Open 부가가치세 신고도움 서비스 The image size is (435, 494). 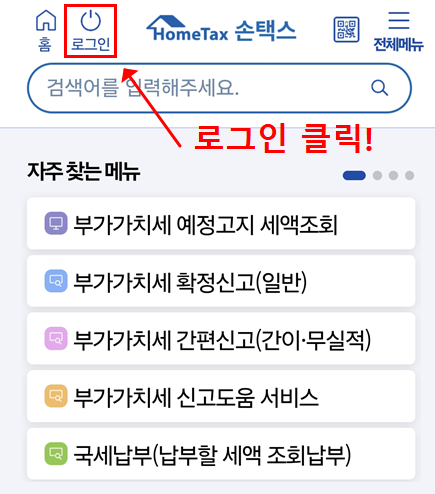pyautogui.click(x=221, y=396)
